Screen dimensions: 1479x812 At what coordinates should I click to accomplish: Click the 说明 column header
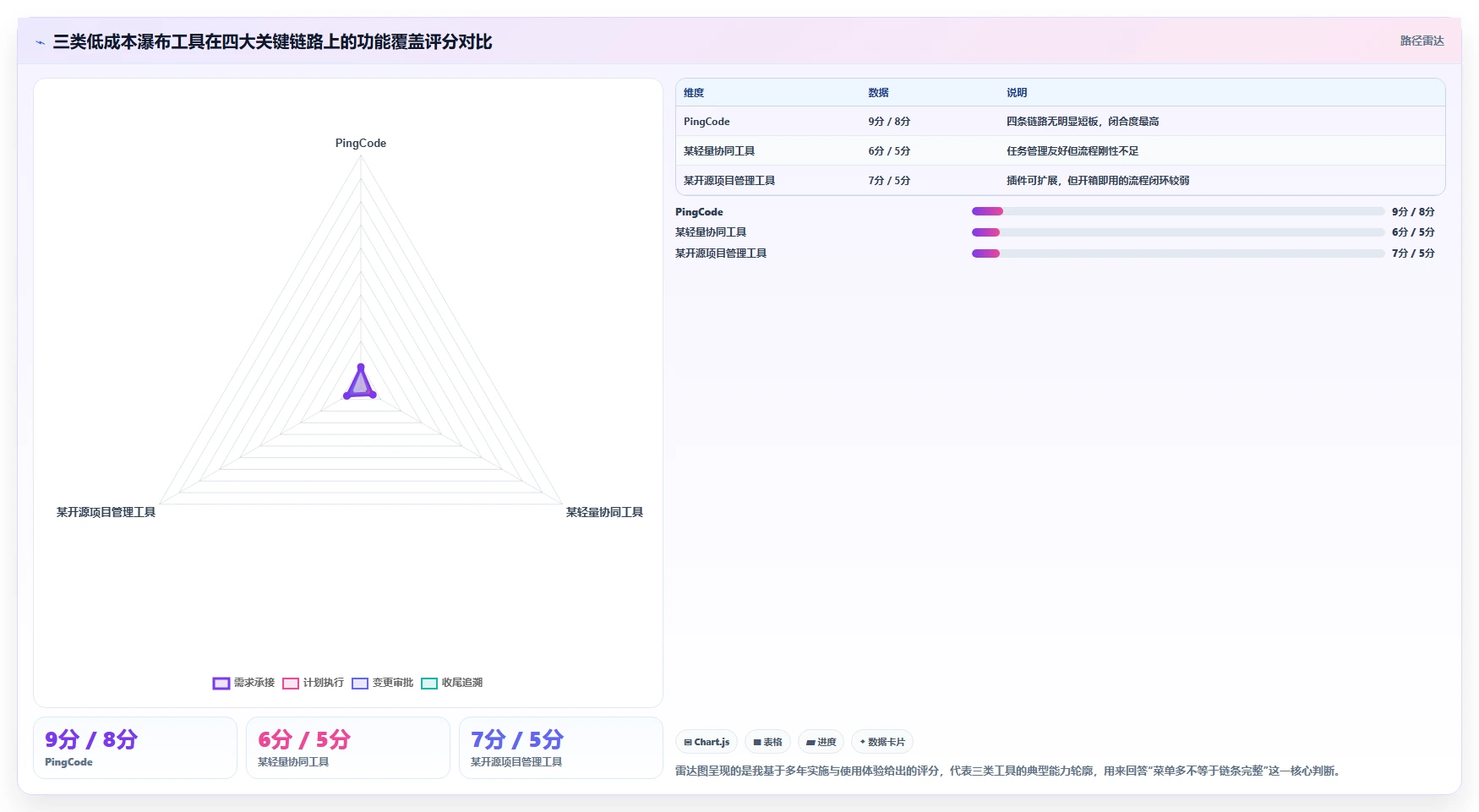click(1017, 93)
